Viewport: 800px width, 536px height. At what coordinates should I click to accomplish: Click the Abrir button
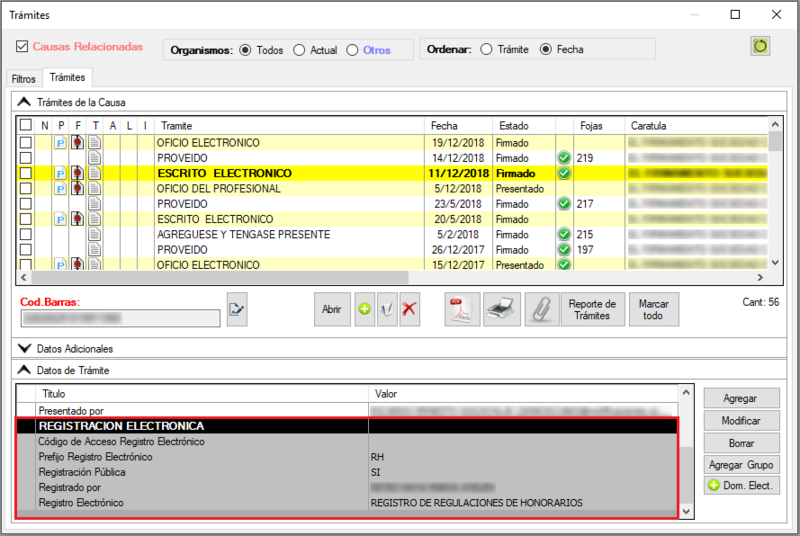pos(332,309)
